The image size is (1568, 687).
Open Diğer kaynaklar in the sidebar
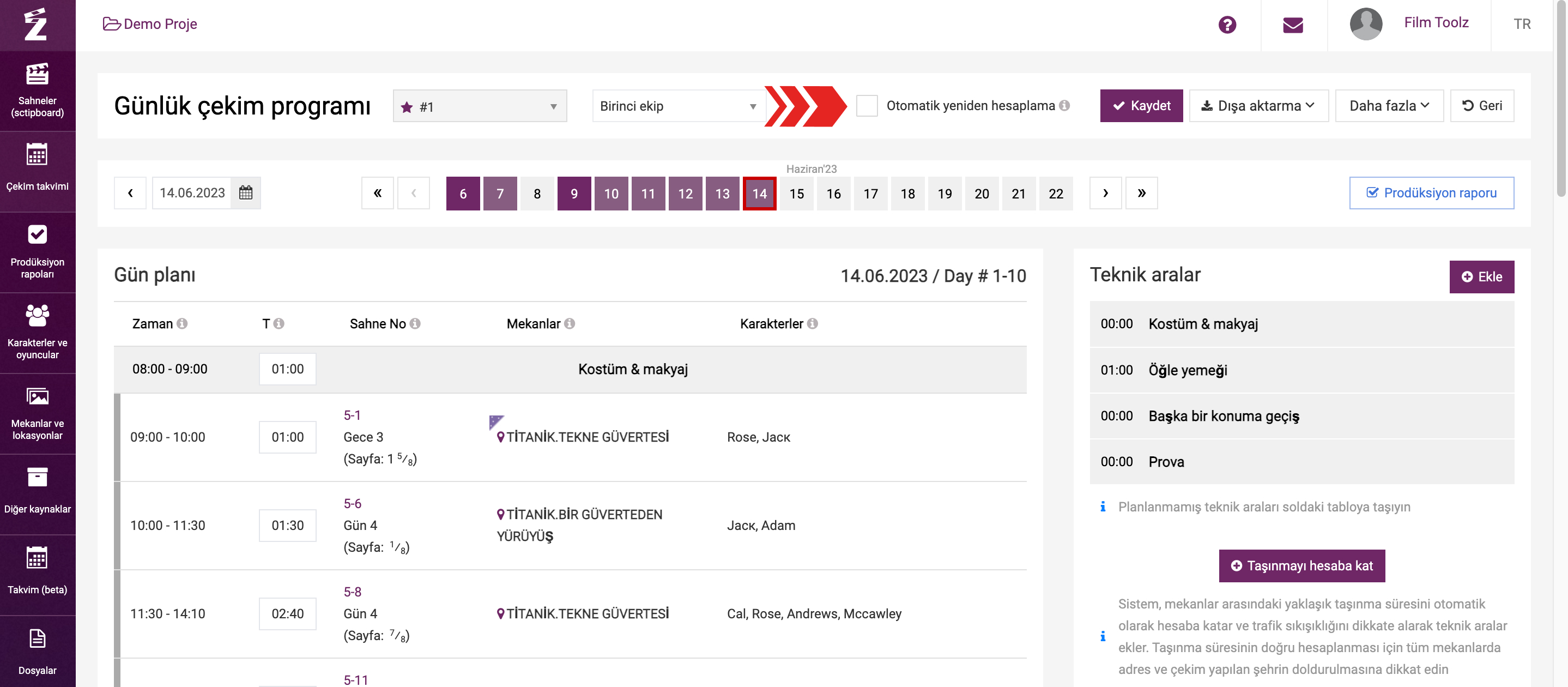pyautogui.click(x=37, y=495)
